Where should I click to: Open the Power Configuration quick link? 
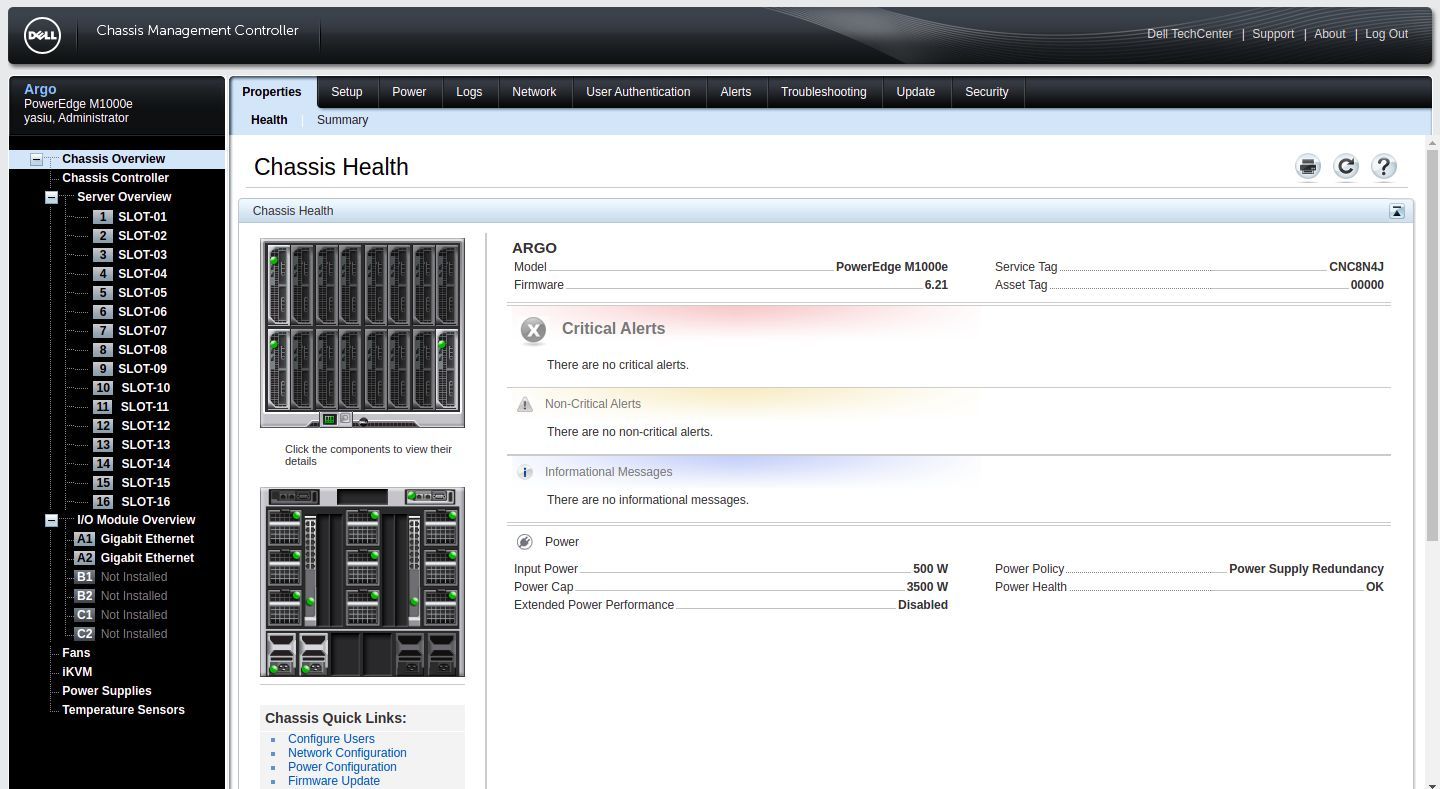(342, 767)
